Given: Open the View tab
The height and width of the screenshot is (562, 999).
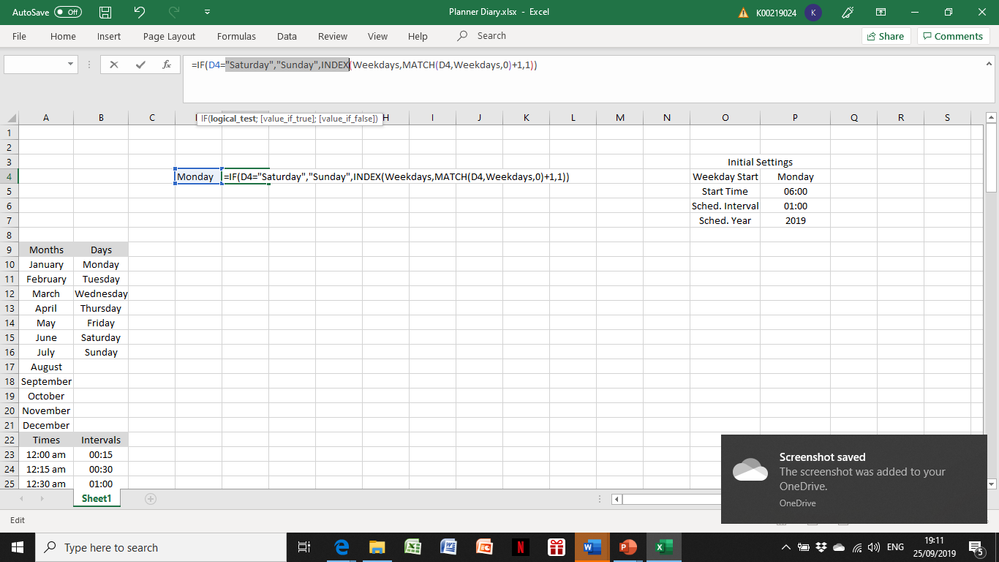Looking at the screenshot, I should pos(377,36).
